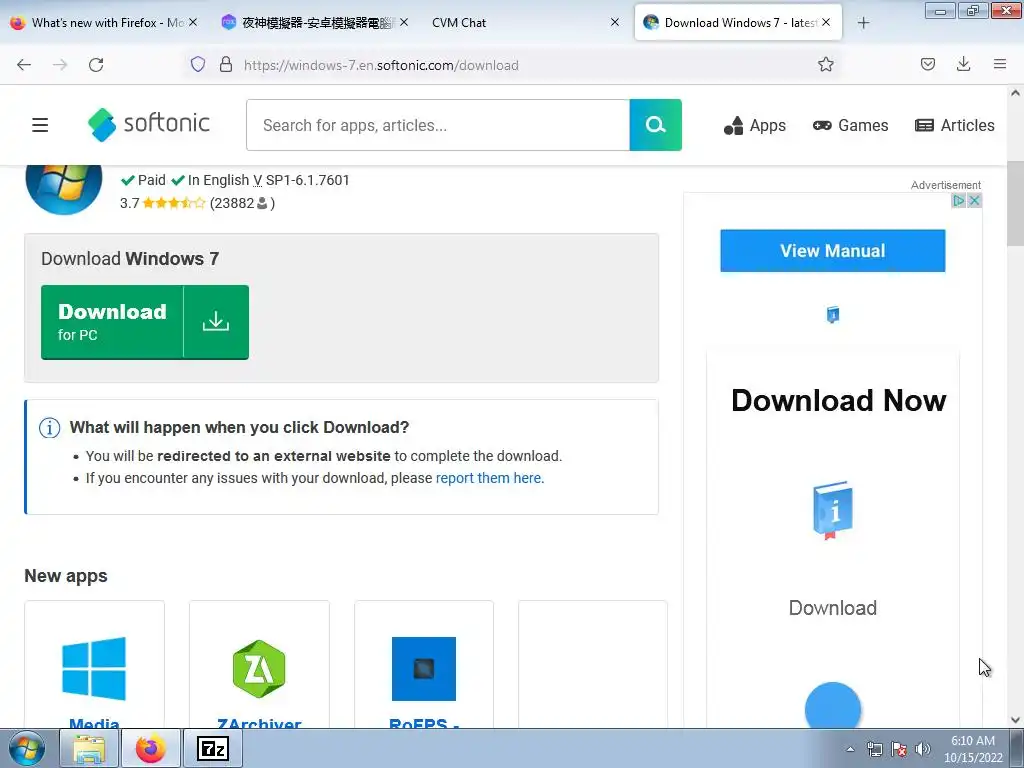Open the tracking protection shield icon
The height and width of the screenshot is (768, 1024).
click(198, 64)
